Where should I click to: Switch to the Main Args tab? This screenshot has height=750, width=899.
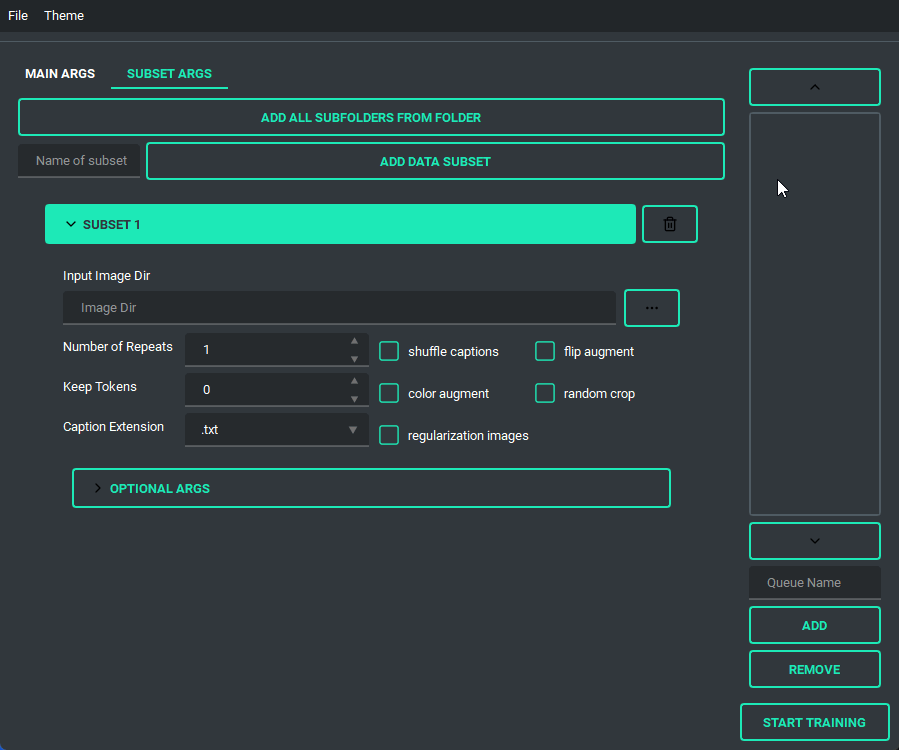pos(60,74)
